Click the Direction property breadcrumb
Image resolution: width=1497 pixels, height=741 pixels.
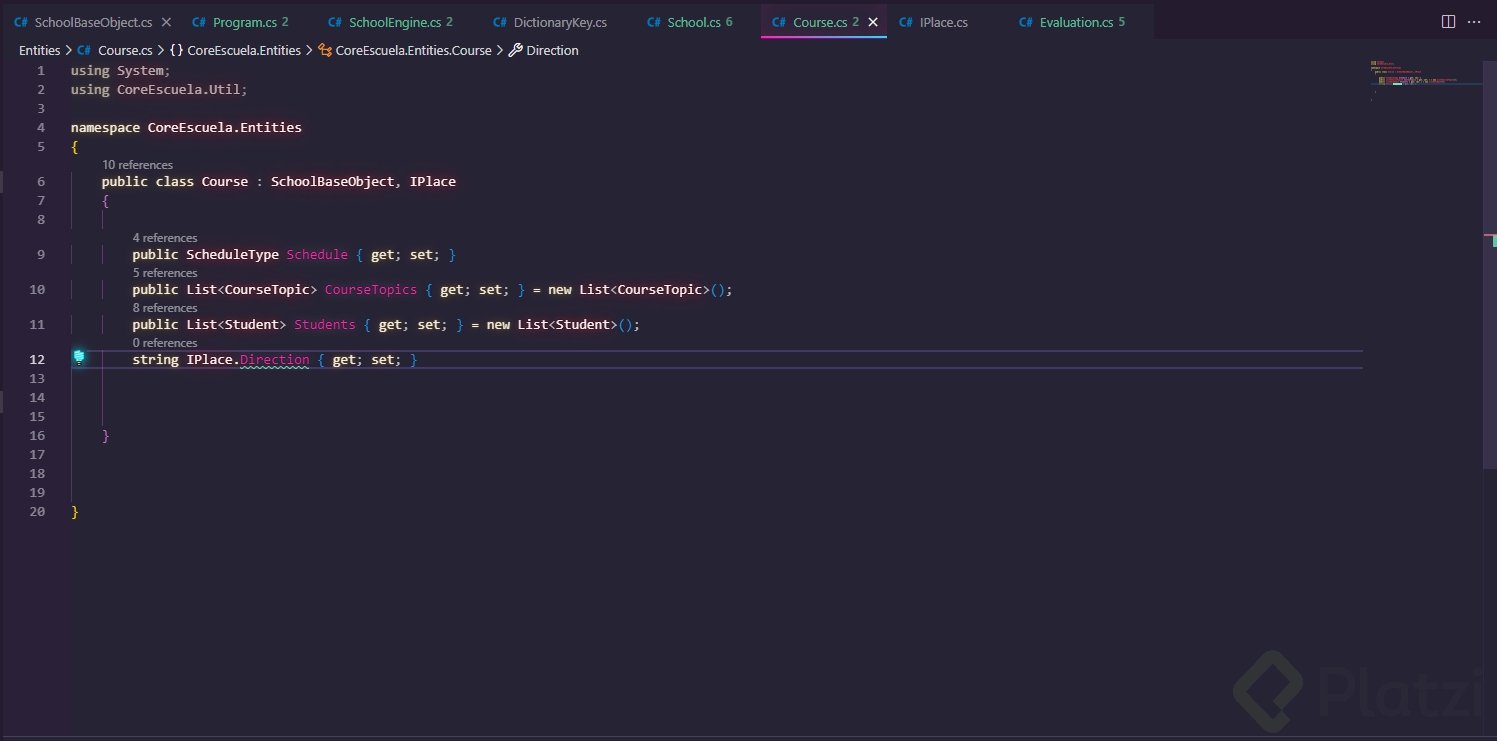tap(552, 50)
